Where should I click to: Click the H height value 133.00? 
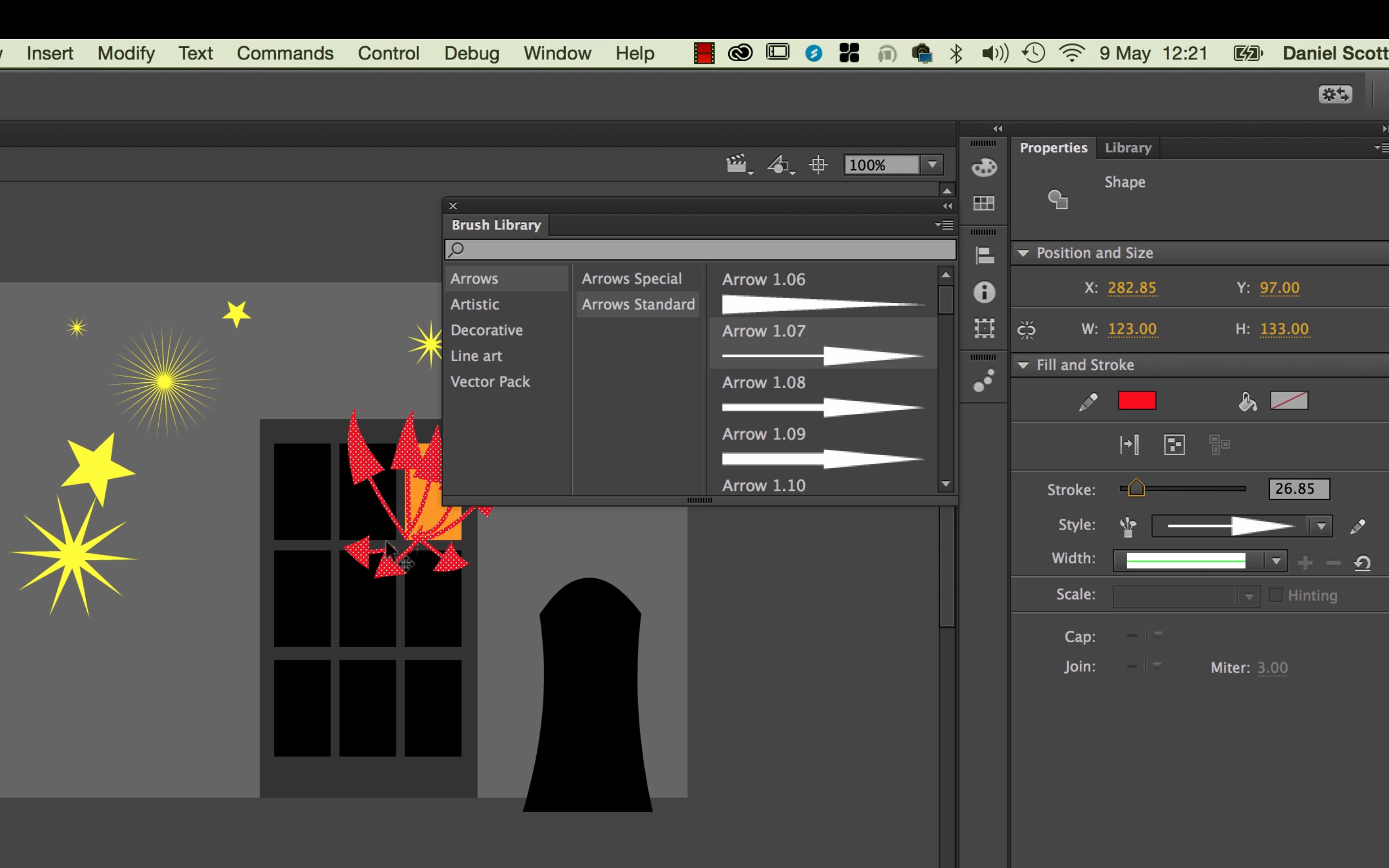pos(1284,329)
